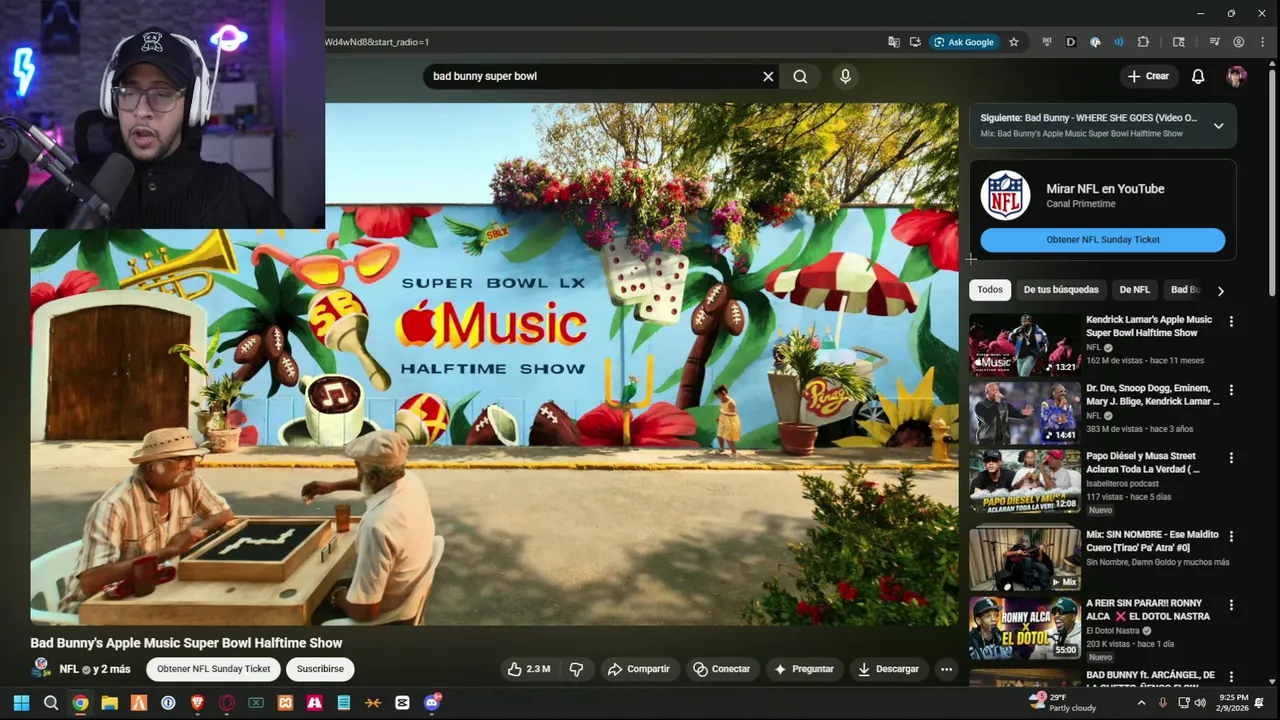The width and height of the screenshot is (1280, 720).
Task: Clear the YouTube search box with X
Action: 768,76
